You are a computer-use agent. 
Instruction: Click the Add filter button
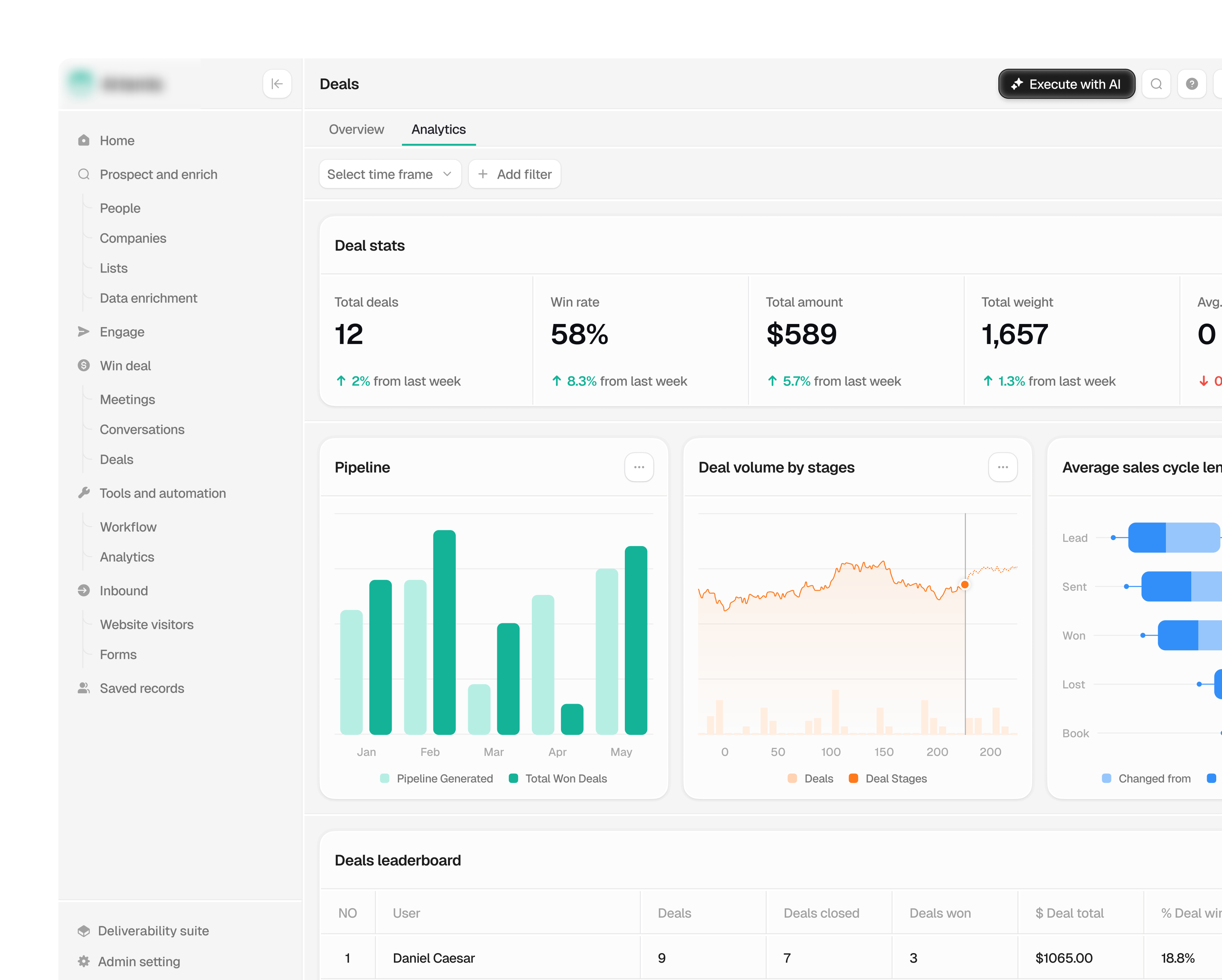515,174
